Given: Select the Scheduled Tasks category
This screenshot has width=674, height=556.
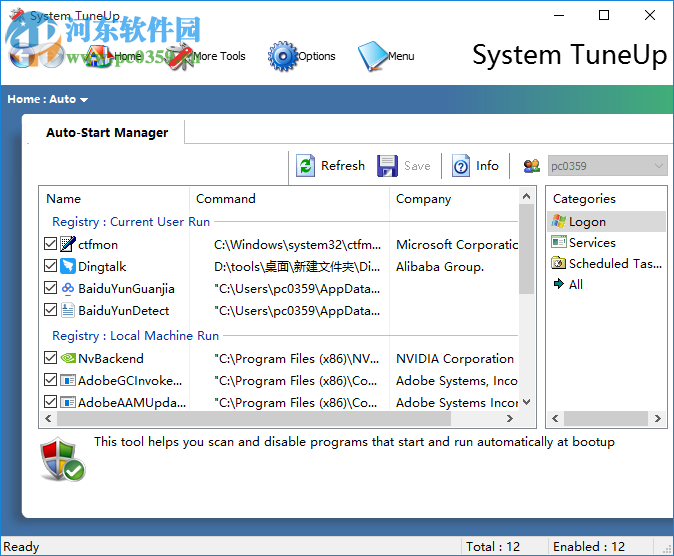Looking at the screenshot, I should point(607,263).
